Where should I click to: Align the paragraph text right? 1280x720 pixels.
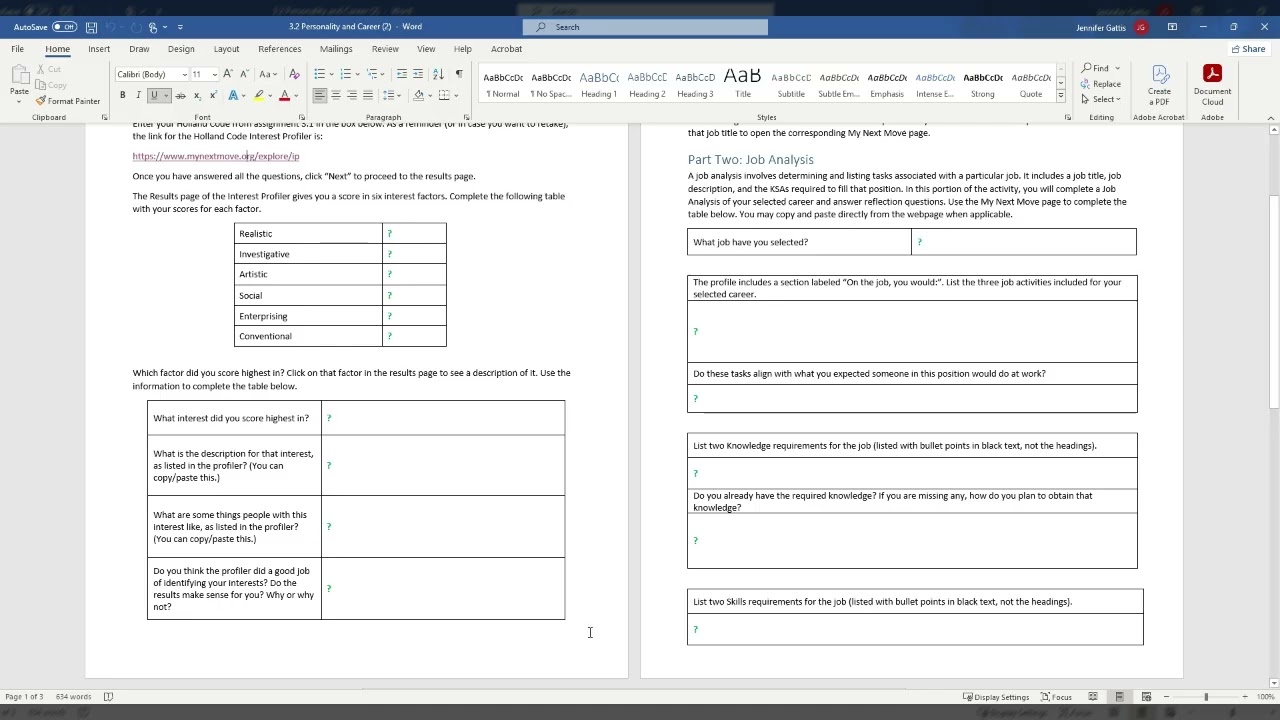tap(352, 96)
